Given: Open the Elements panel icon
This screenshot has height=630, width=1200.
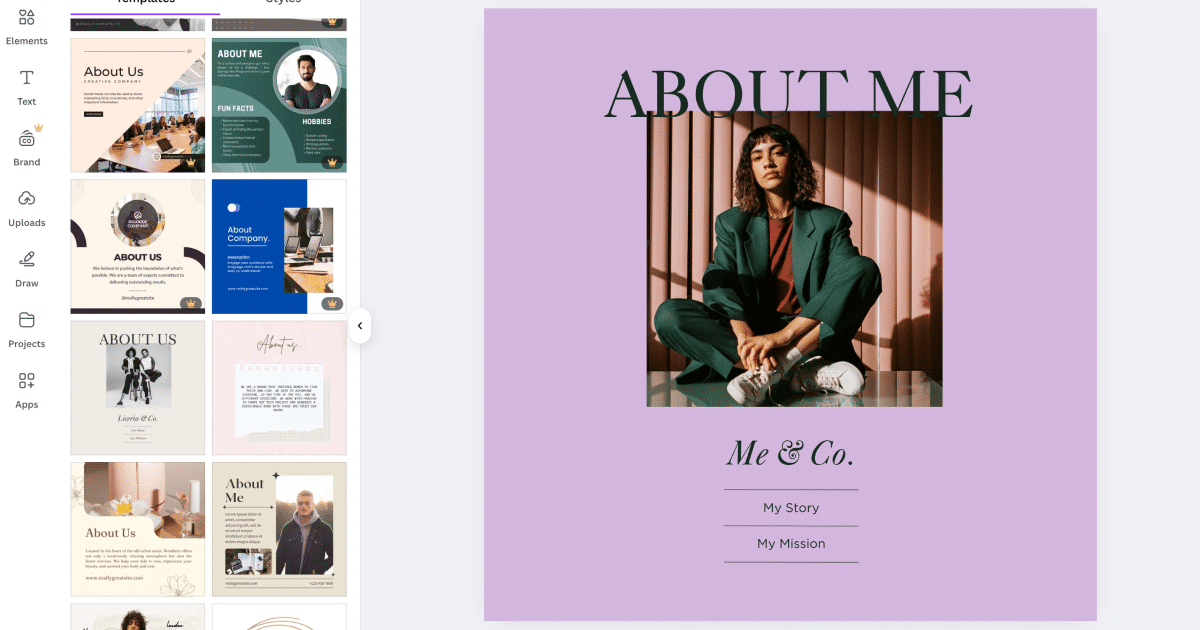Looking at the screenshot, I should (x=27, y=17).
